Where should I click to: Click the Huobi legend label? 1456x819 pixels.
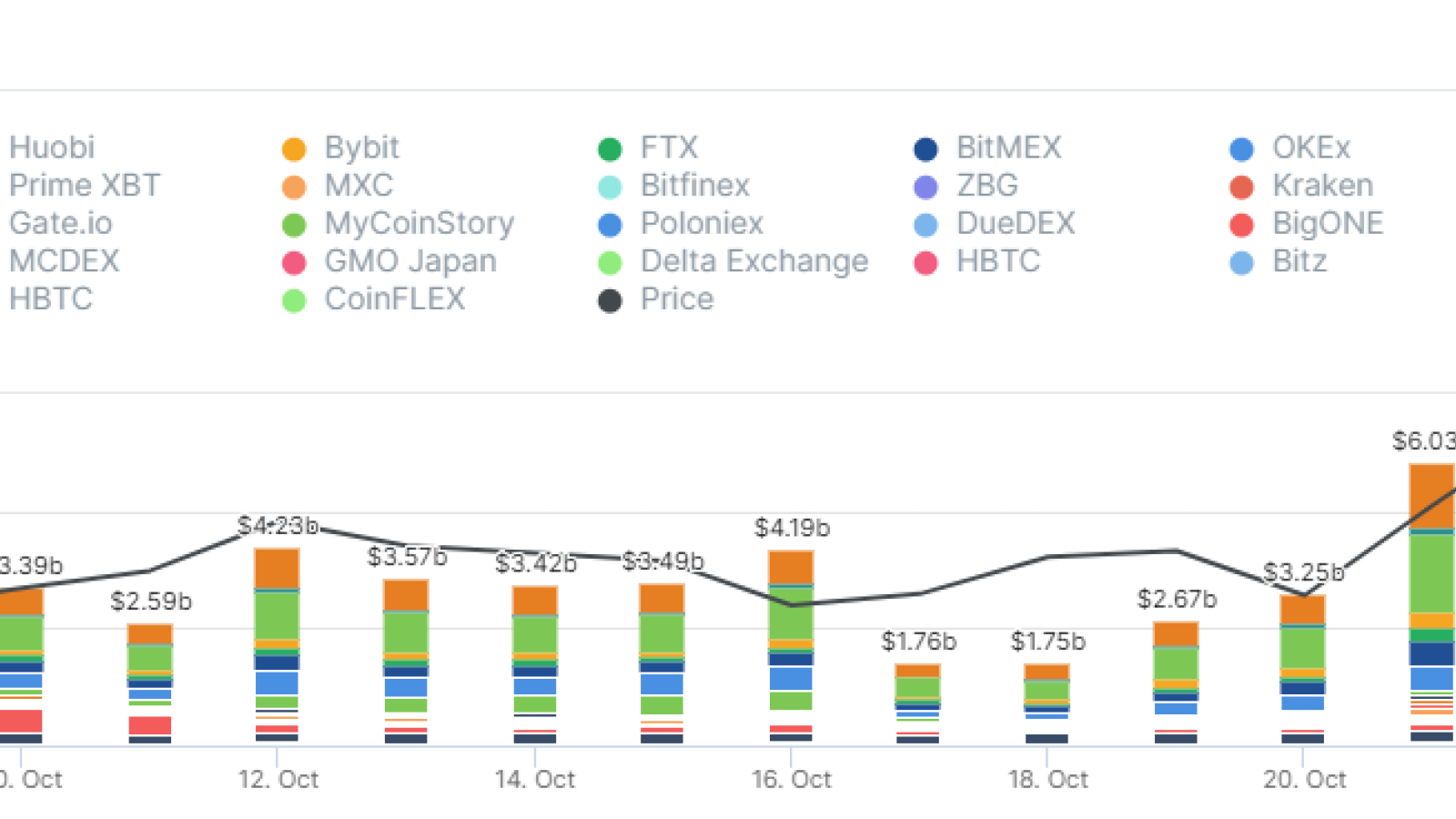(x=52, y=147)
